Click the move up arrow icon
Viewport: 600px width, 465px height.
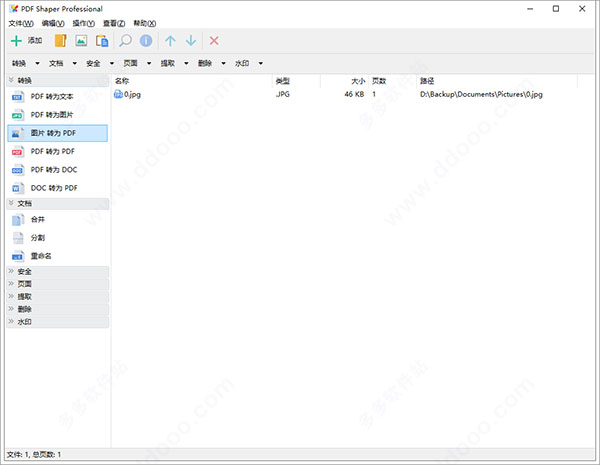(170, 41)
